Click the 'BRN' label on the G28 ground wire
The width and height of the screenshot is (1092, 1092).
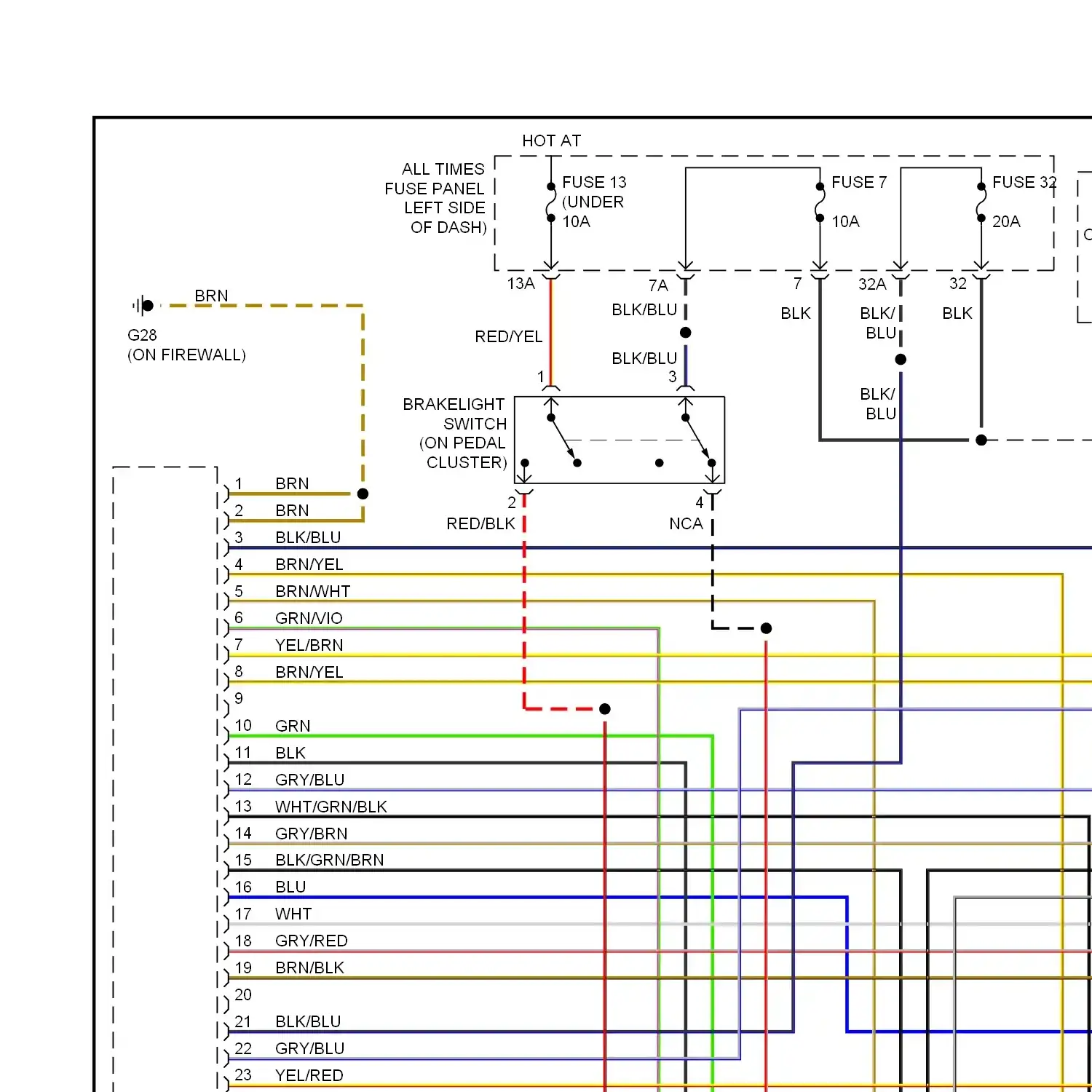tap(211, 296)
